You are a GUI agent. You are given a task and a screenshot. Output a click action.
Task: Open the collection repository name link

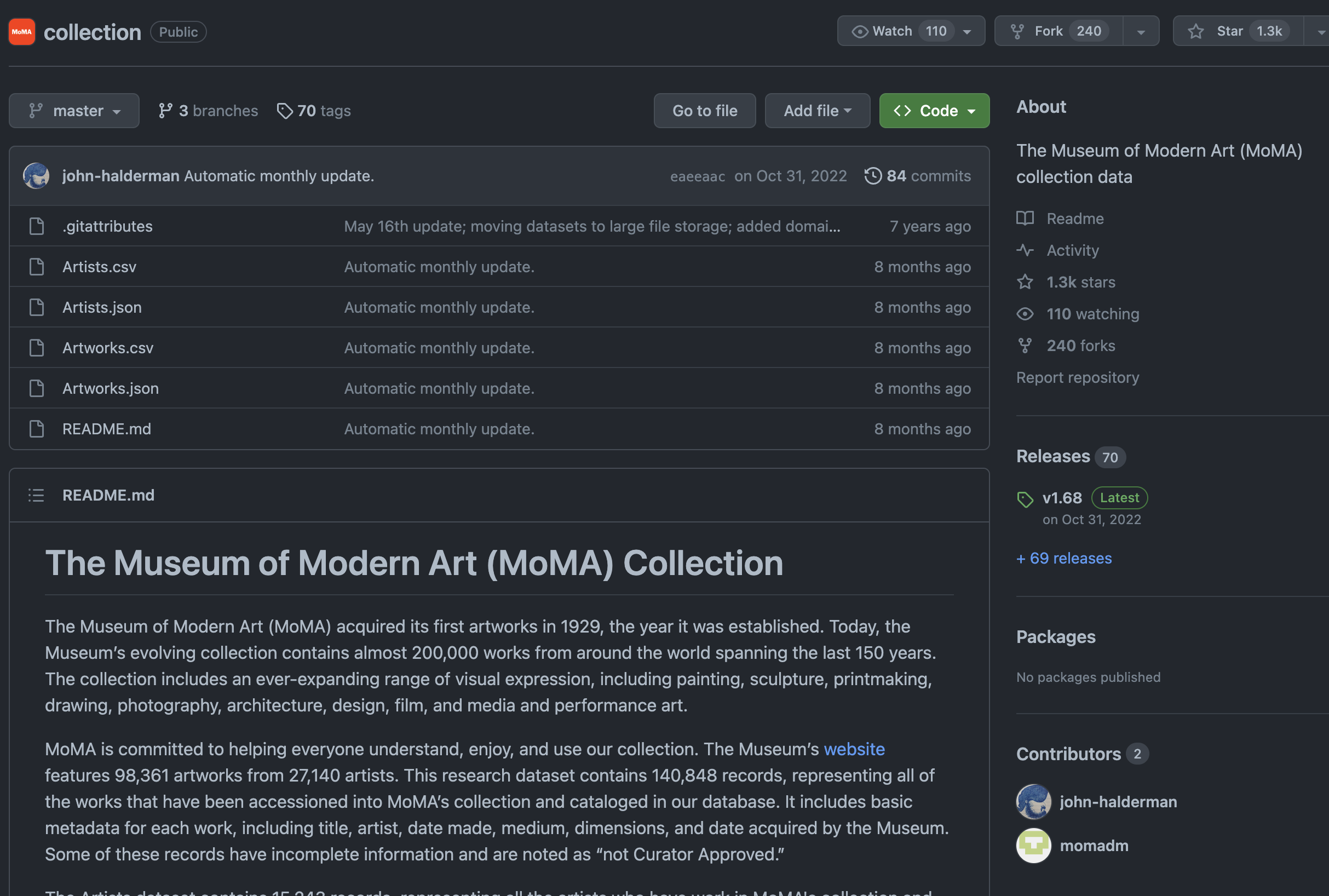[92, 32]
